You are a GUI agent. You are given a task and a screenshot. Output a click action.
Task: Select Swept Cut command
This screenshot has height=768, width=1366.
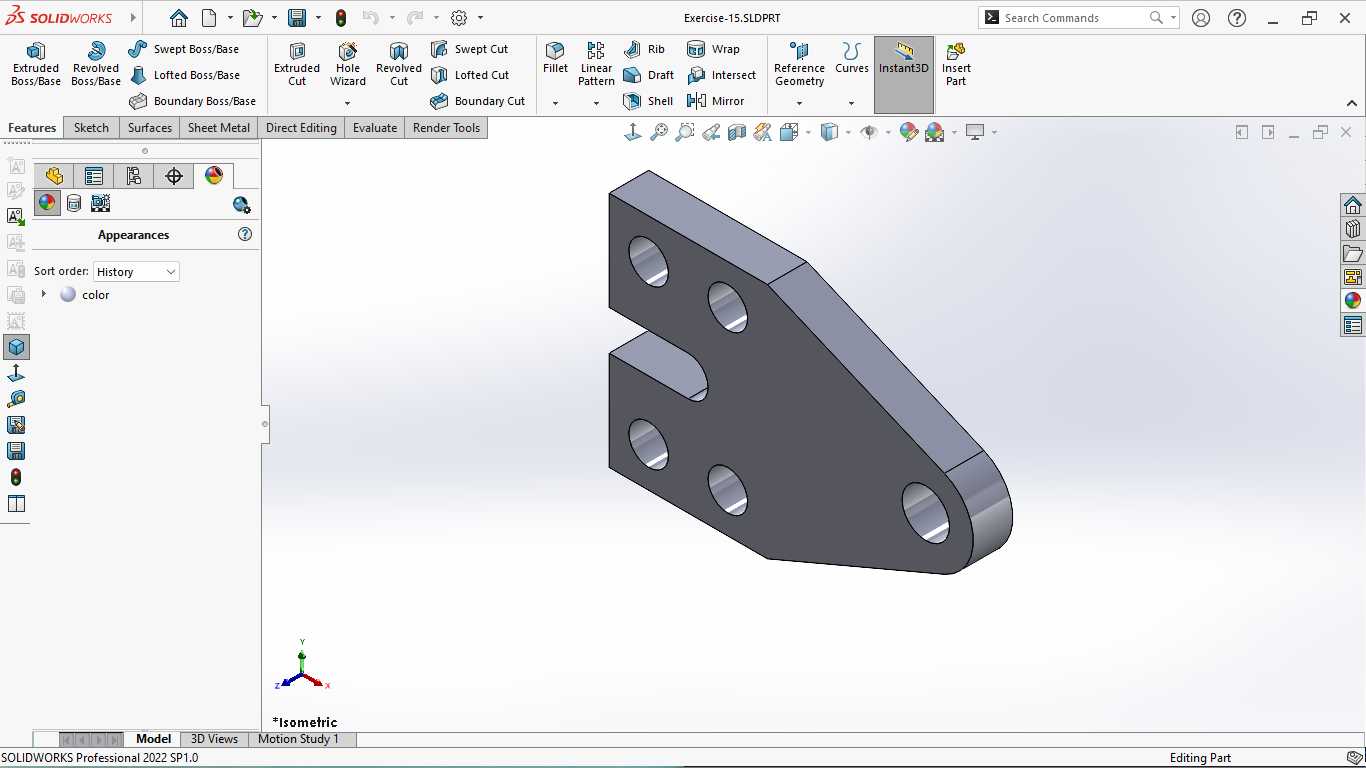469,49
